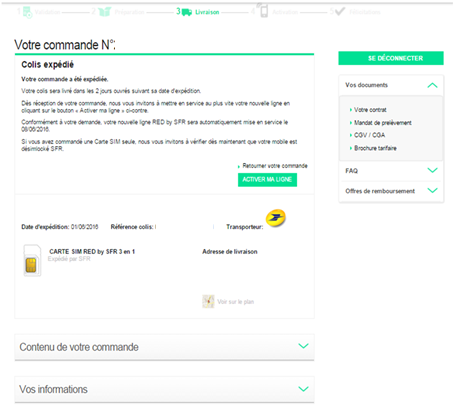Click the Vos documents heading

tap(366, 85)
